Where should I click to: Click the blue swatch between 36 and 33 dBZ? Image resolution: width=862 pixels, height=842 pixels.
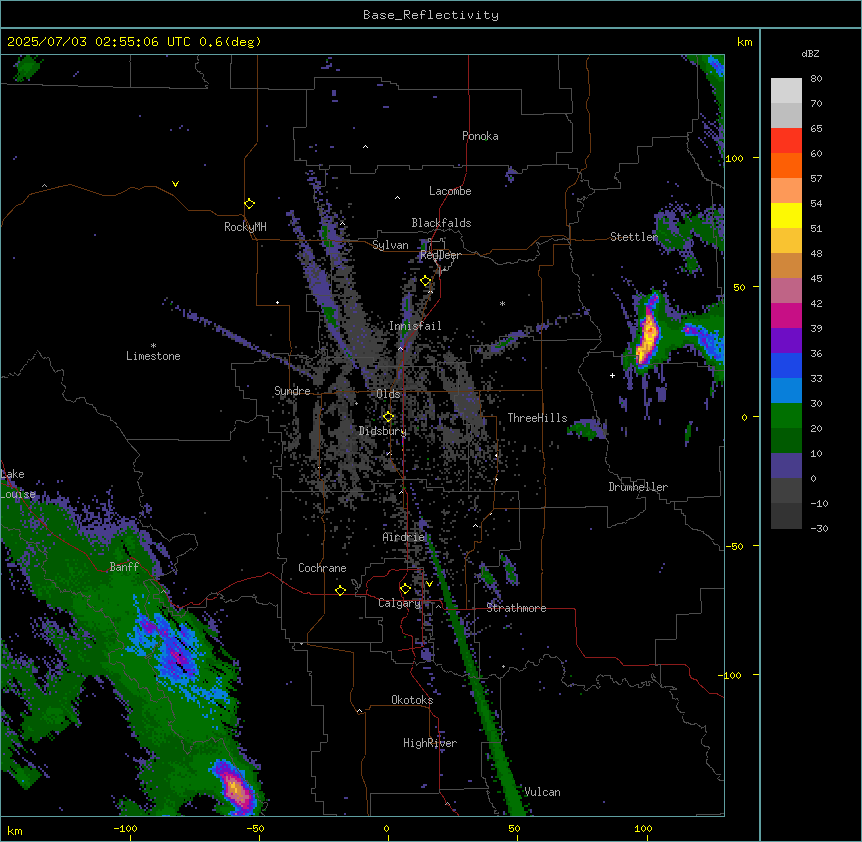click(x=786, y=365)
